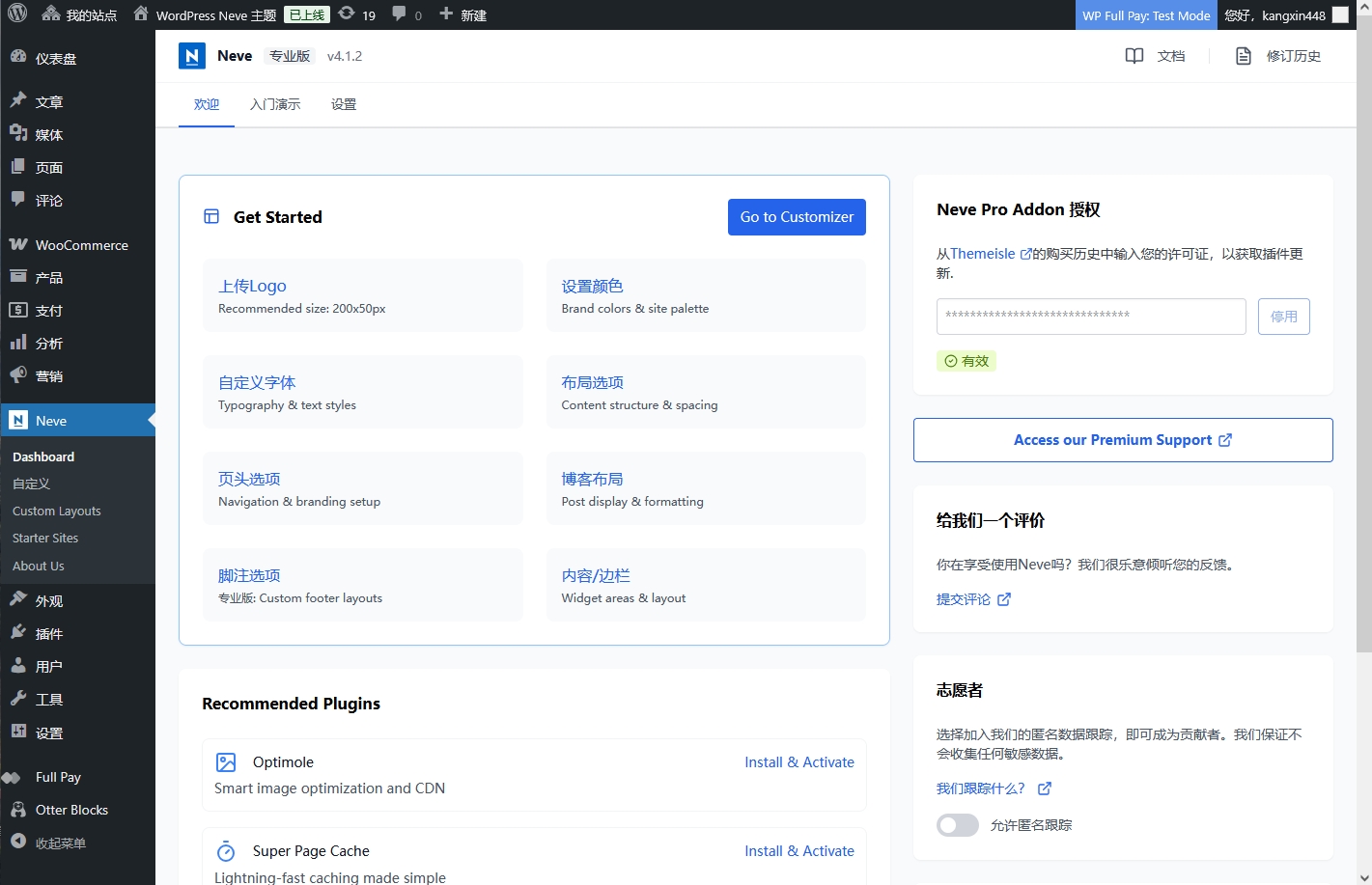The image size is (1372, 885).
Task: Open 修订历史 changelog link
Action: pos(1278,56)
